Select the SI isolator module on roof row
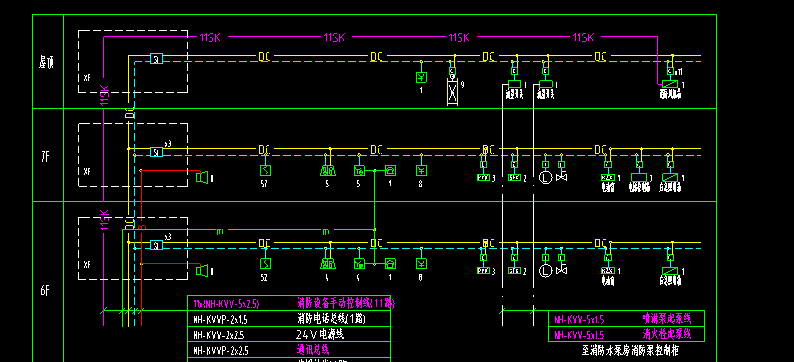The image size is (794, 362). tap(156, 59)
